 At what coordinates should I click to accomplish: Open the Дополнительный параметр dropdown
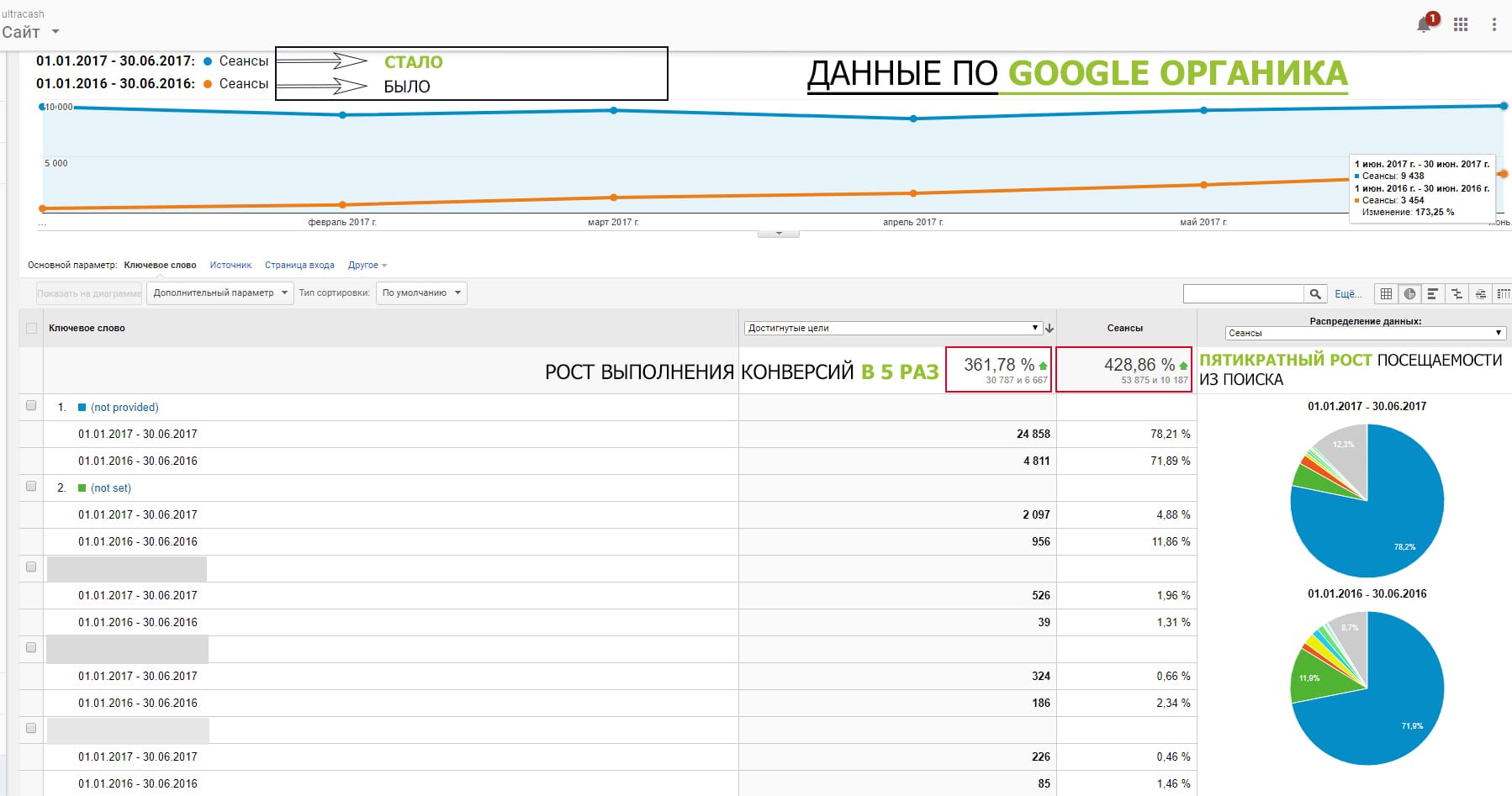(220, 293)
